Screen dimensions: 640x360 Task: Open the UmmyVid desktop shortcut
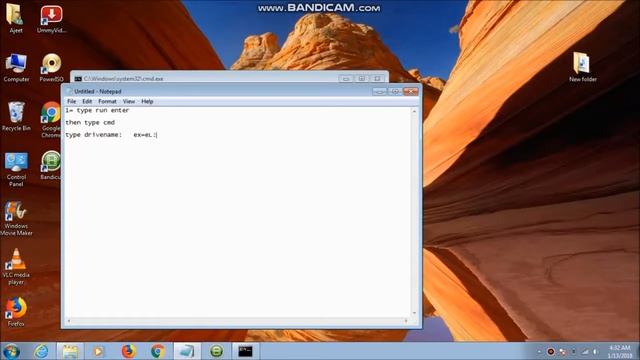[x=51, y=18]
